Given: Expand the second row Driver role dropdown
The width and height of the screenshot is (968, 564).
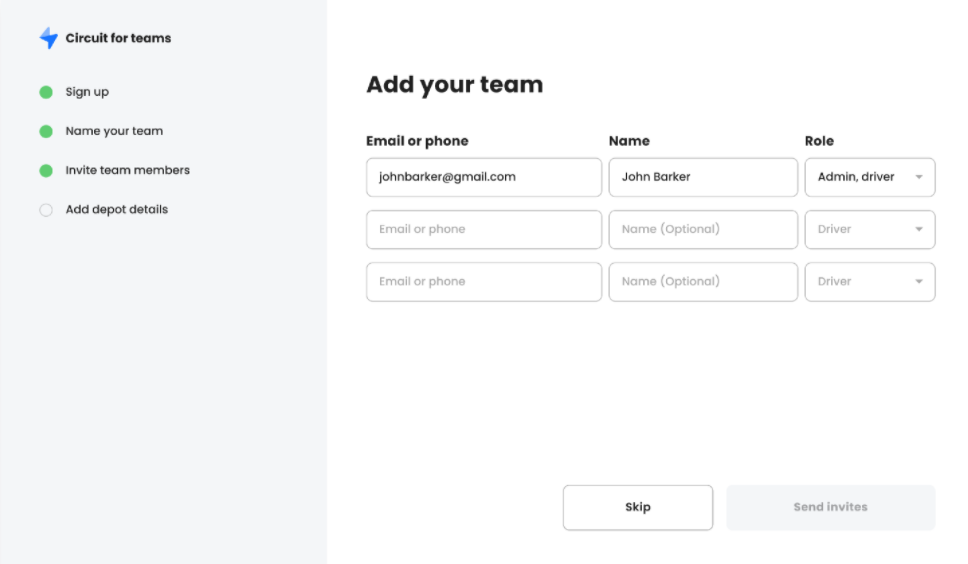Looking at the screenshot, I should 870,230.
